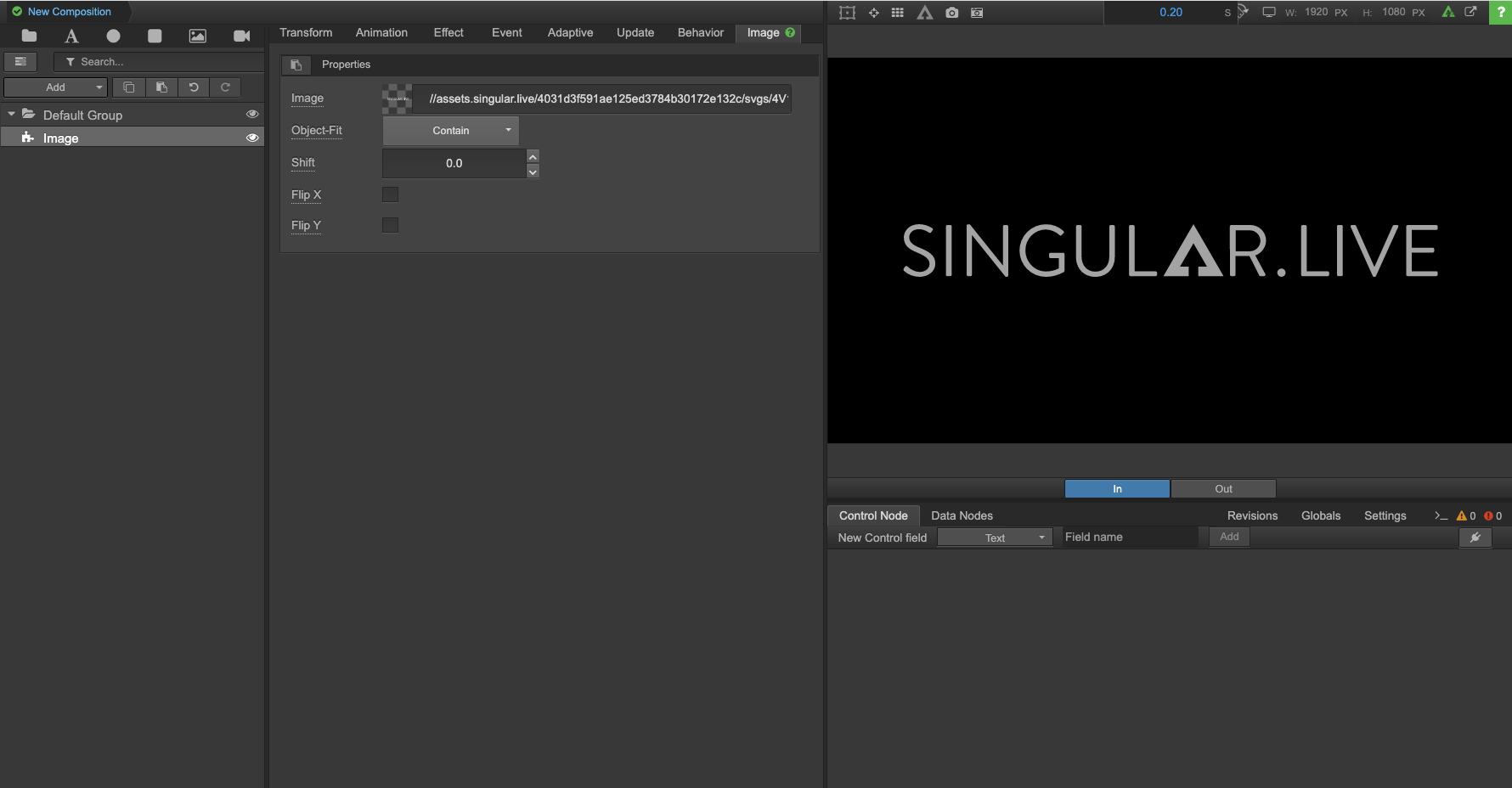
Task: Focus the layer Search filter field
Action: [160, 62]
